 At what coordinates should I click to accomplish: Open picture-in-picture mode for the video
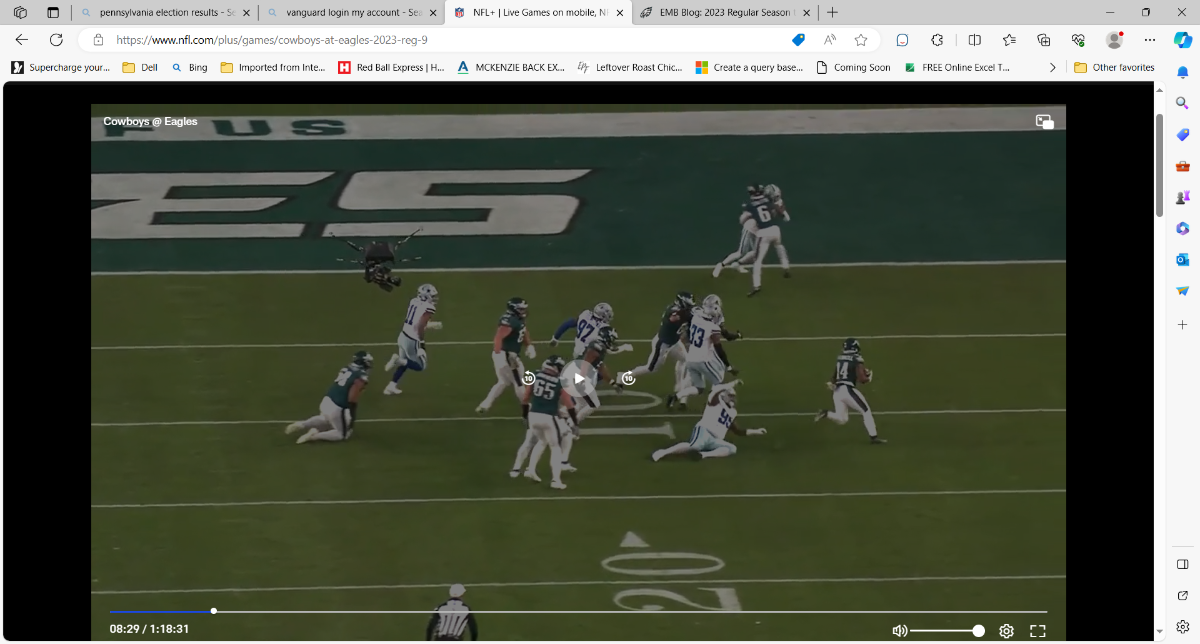tap(1044, 121)
